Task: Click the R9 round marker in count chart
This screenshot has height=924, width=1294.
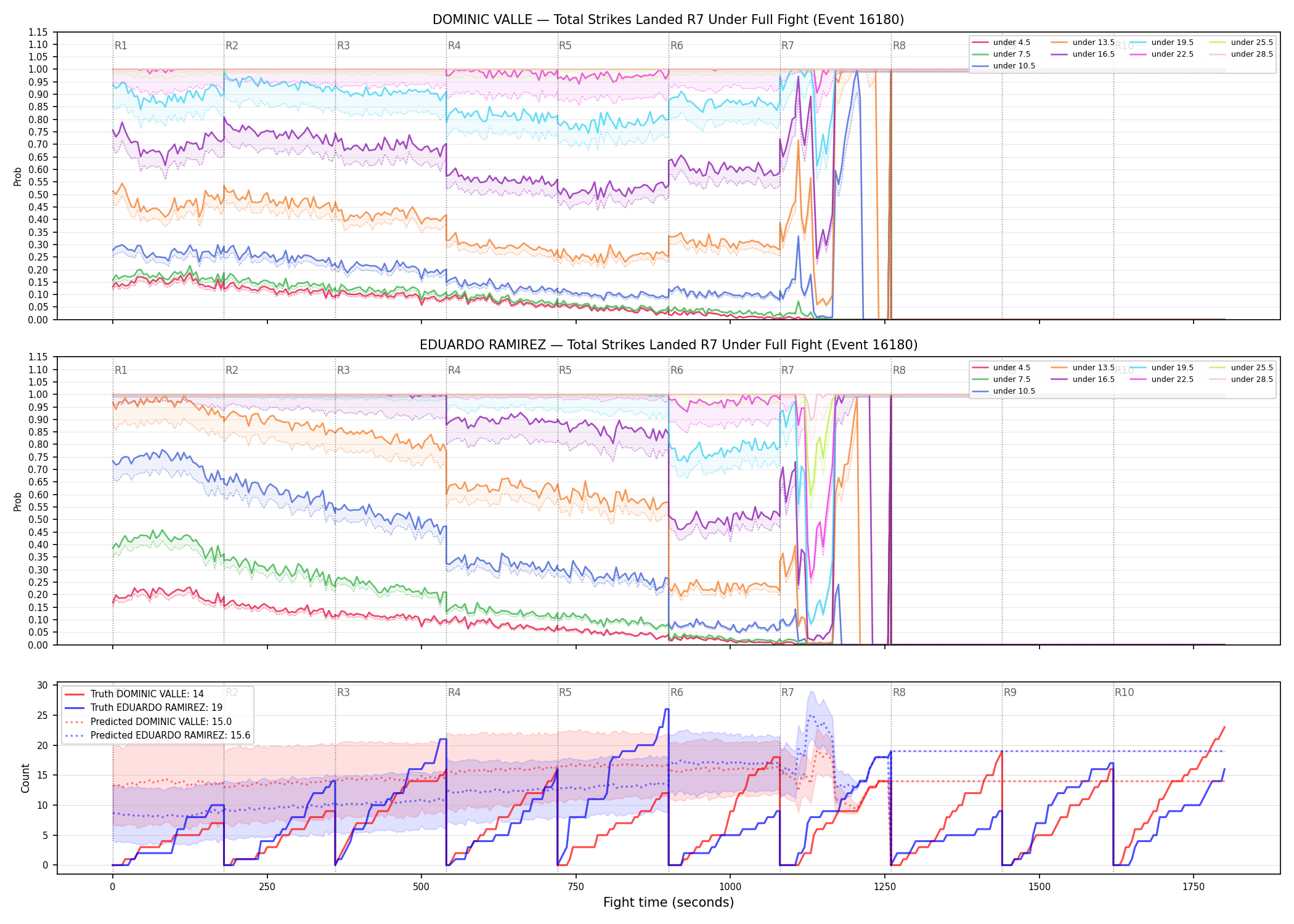Action: [1010, 692]
